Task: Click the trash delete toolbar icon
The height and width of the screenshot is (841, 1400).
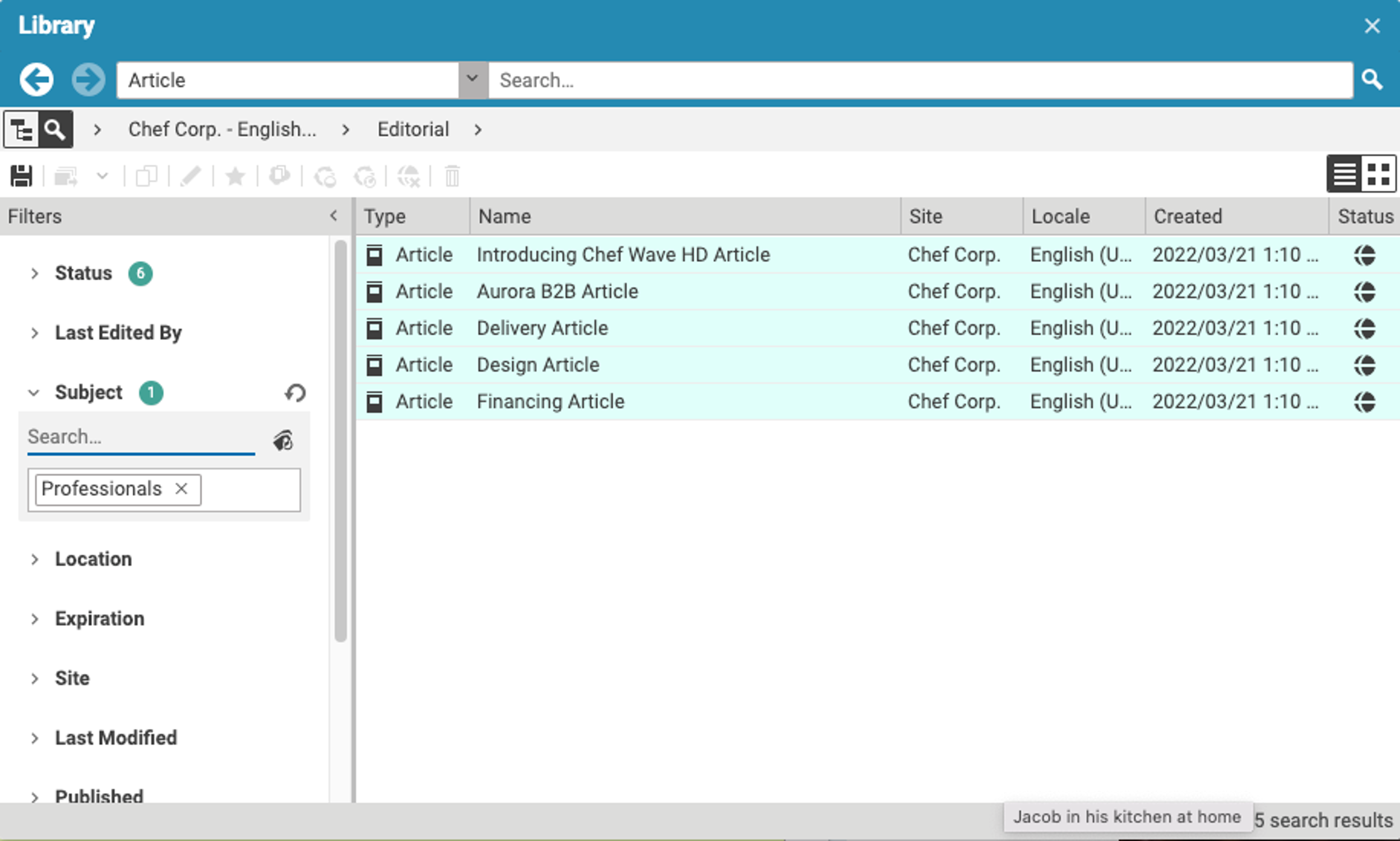Action: tap(452, 176)
